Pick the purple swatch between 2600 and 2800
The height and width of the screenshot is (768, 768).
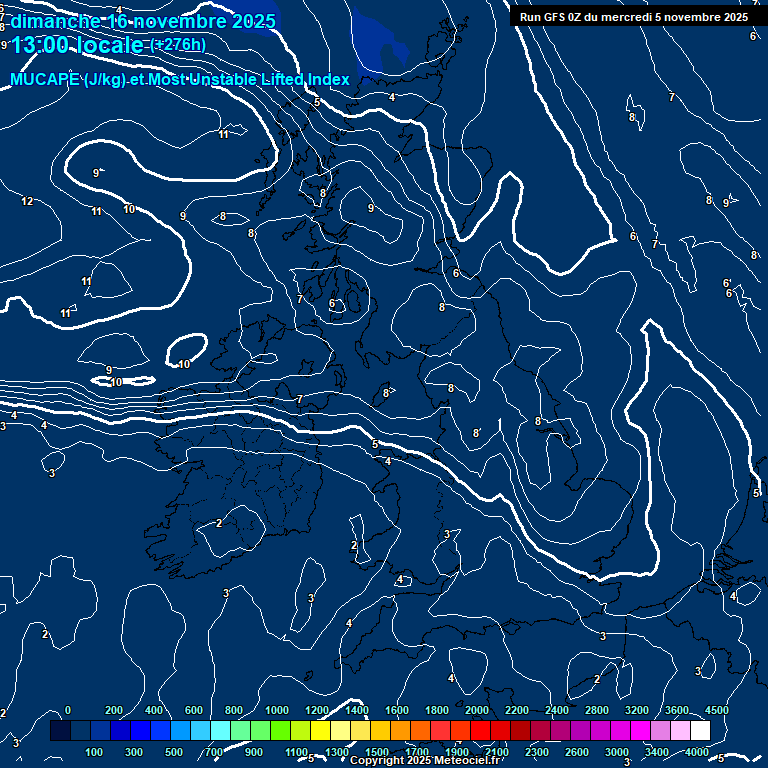point(580,731)
